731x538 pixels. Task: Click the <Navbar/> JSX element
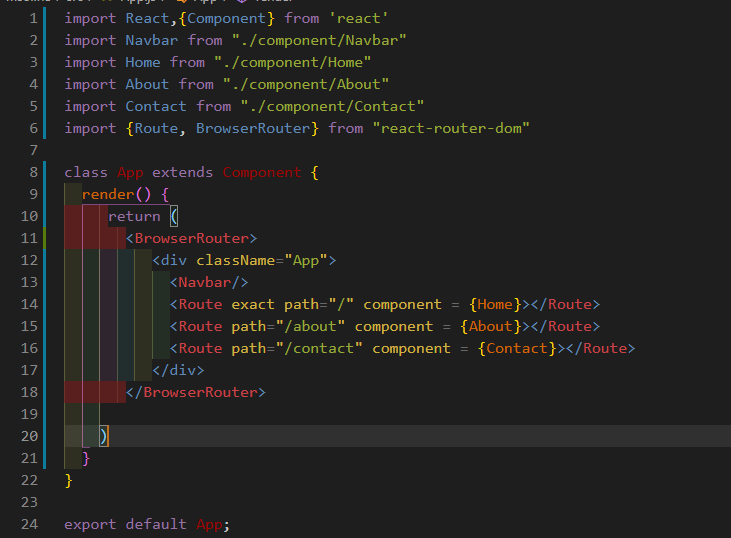(x=209, y=282)
